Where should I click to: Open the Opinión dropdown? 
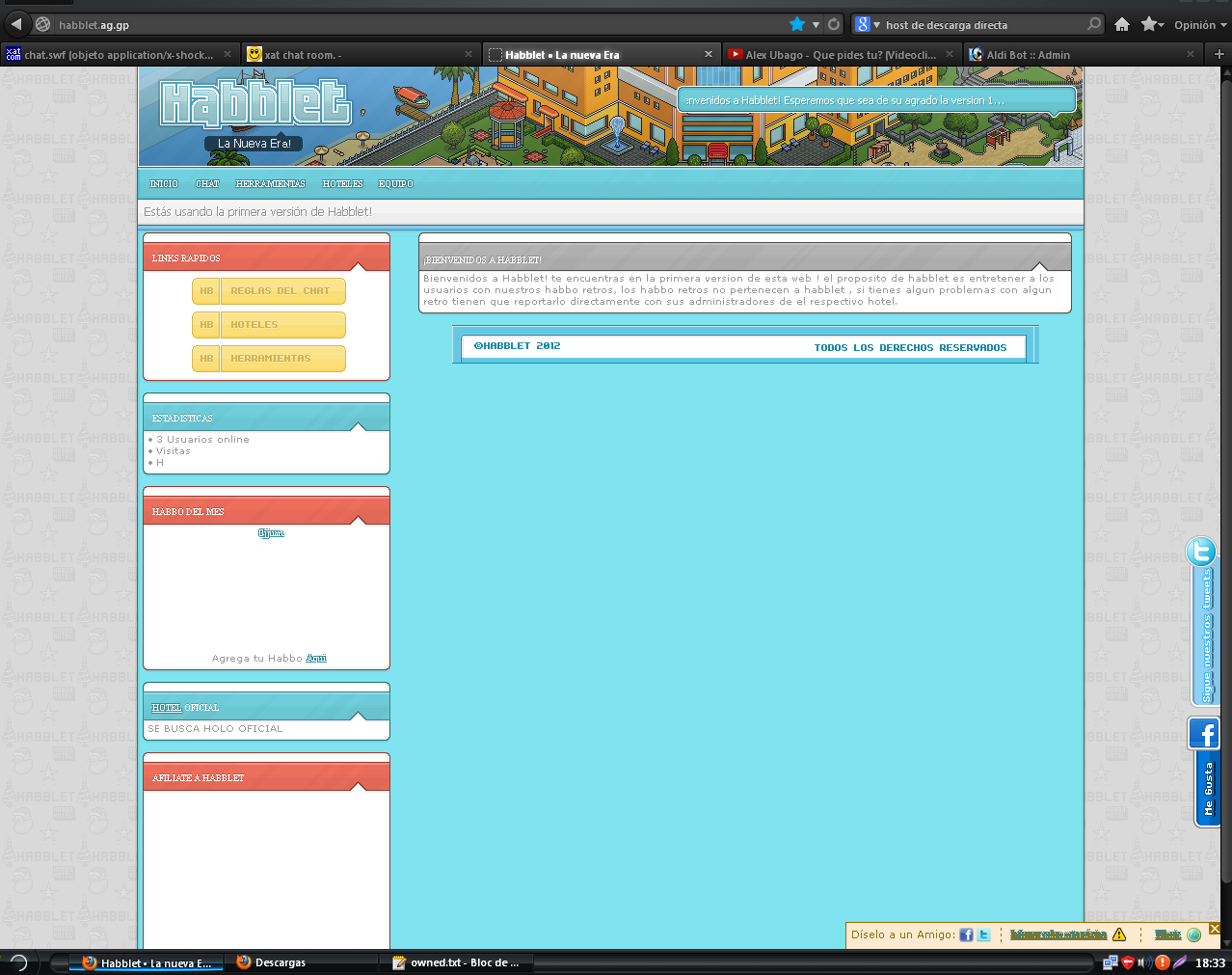pyautogui.click(x=1200, y=25)
